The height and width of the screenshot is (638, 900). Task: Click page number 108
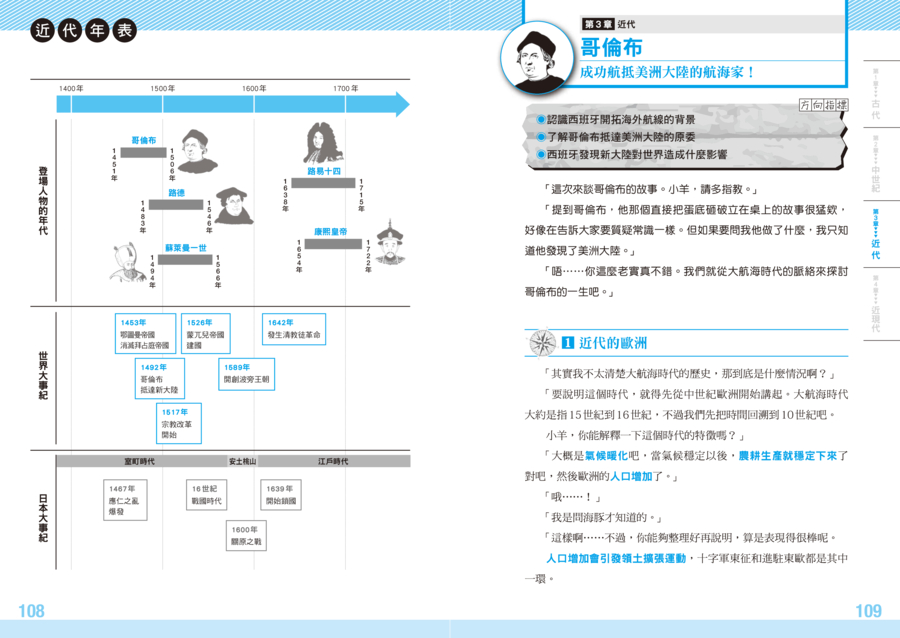point(31,610)
